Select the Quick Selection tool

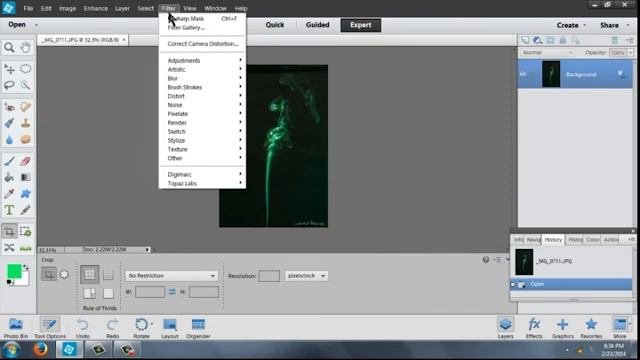[x=25, y=85]
